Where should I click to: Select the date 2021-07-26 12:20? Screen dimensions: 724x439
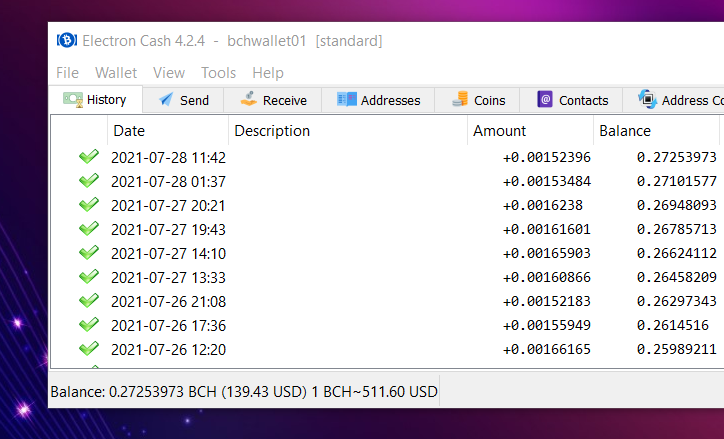pyautogui.click(x=169, y=350)
